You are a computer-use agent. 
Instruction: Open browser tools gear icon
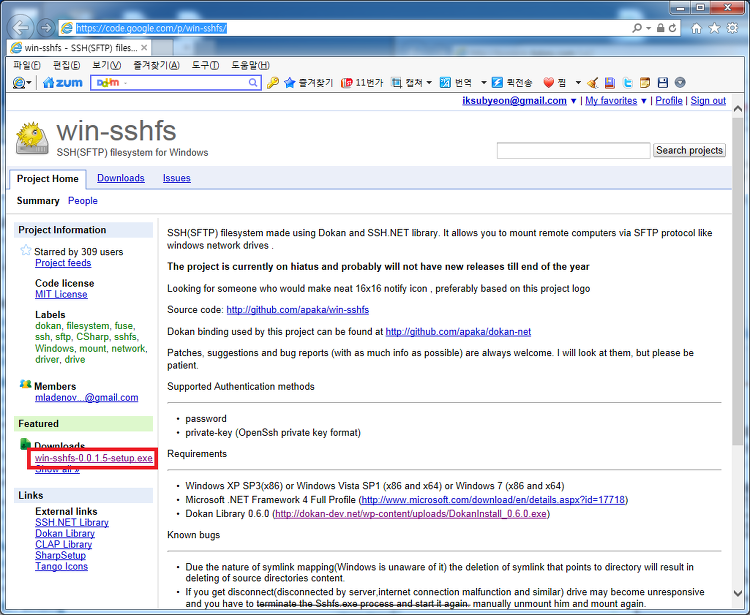point(732,29)
